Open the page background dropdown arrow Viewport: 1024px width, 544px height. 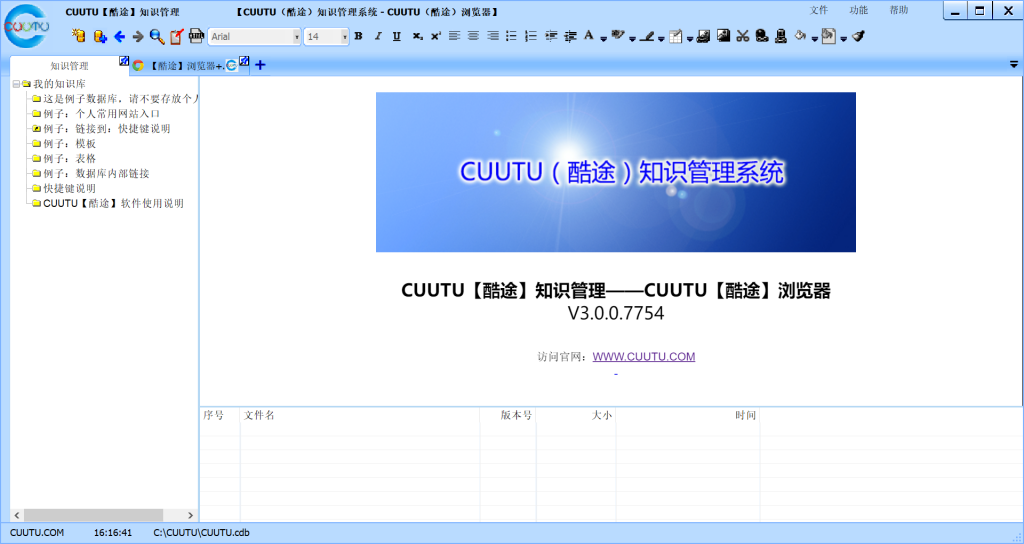(843, 39)
